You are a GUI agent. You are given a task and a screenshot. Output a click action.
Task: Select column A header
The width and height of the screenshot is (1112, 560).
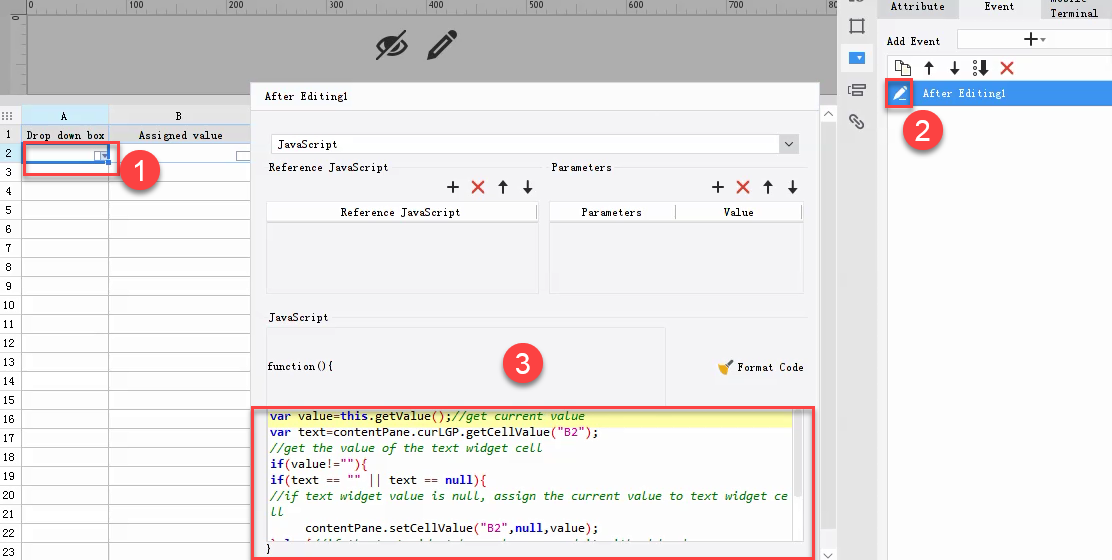pos(65,116)
